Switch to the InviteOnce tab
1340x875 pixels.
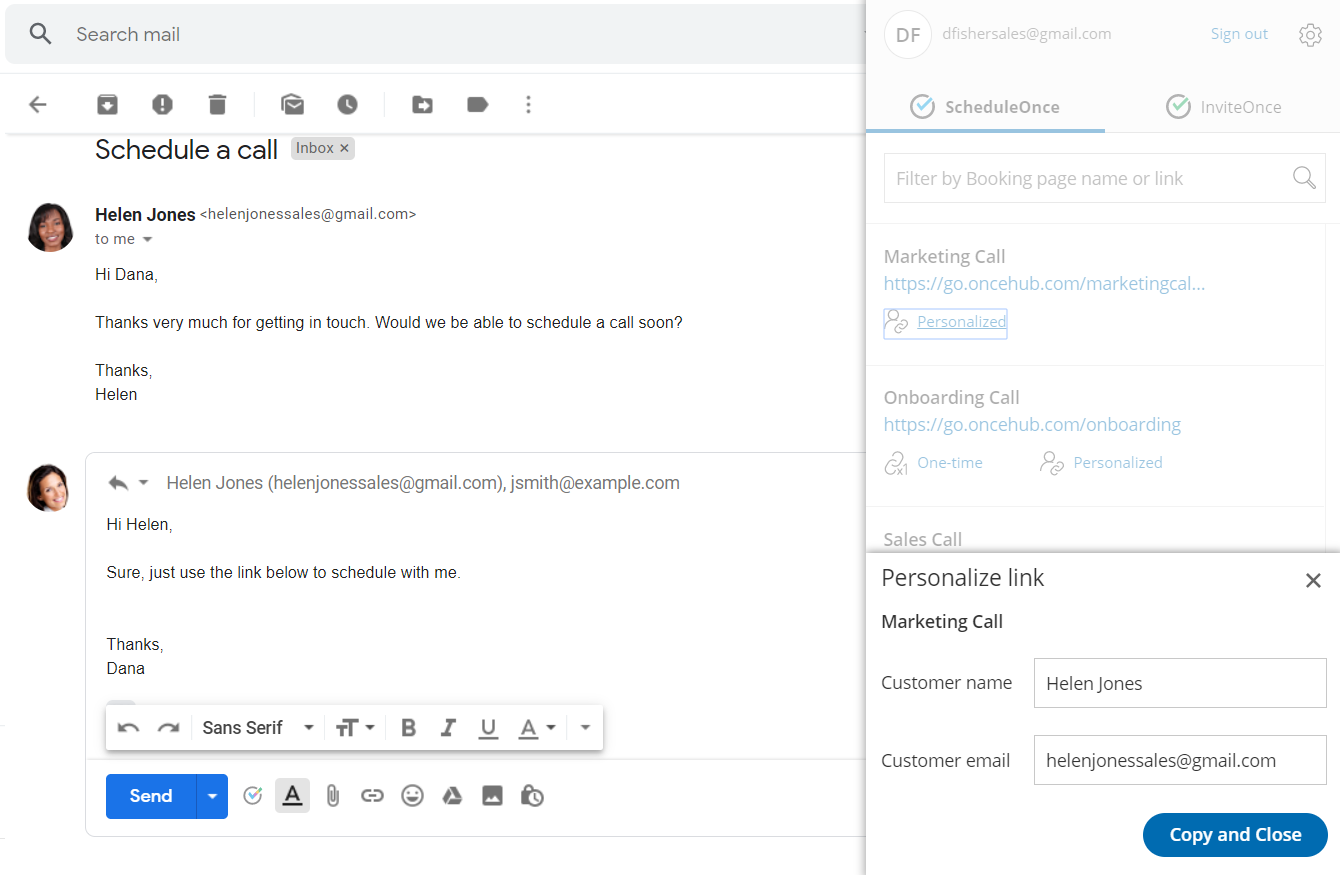click(1223, 107)
